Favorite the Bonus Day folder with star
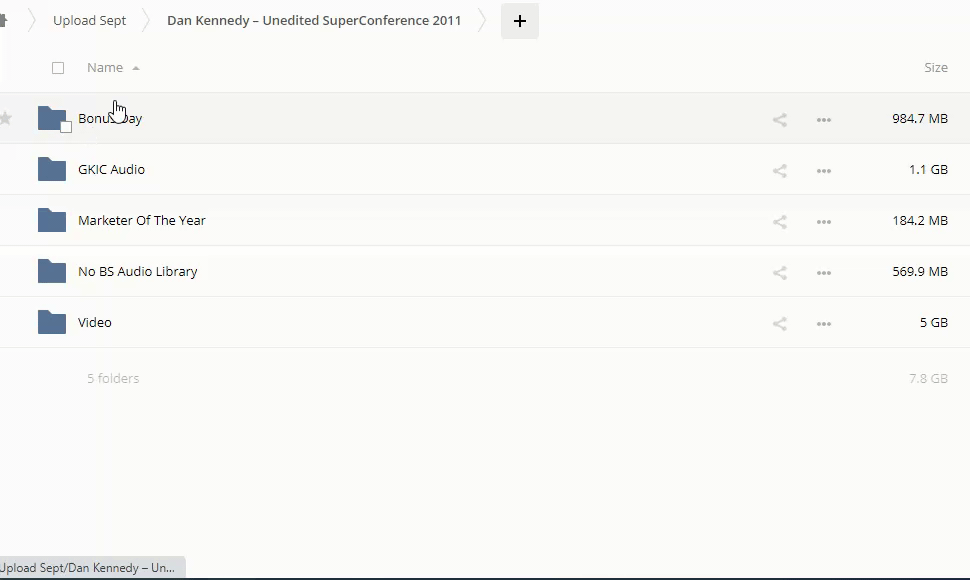The width and height of the screenshot is (970, 580). point(6,118)
